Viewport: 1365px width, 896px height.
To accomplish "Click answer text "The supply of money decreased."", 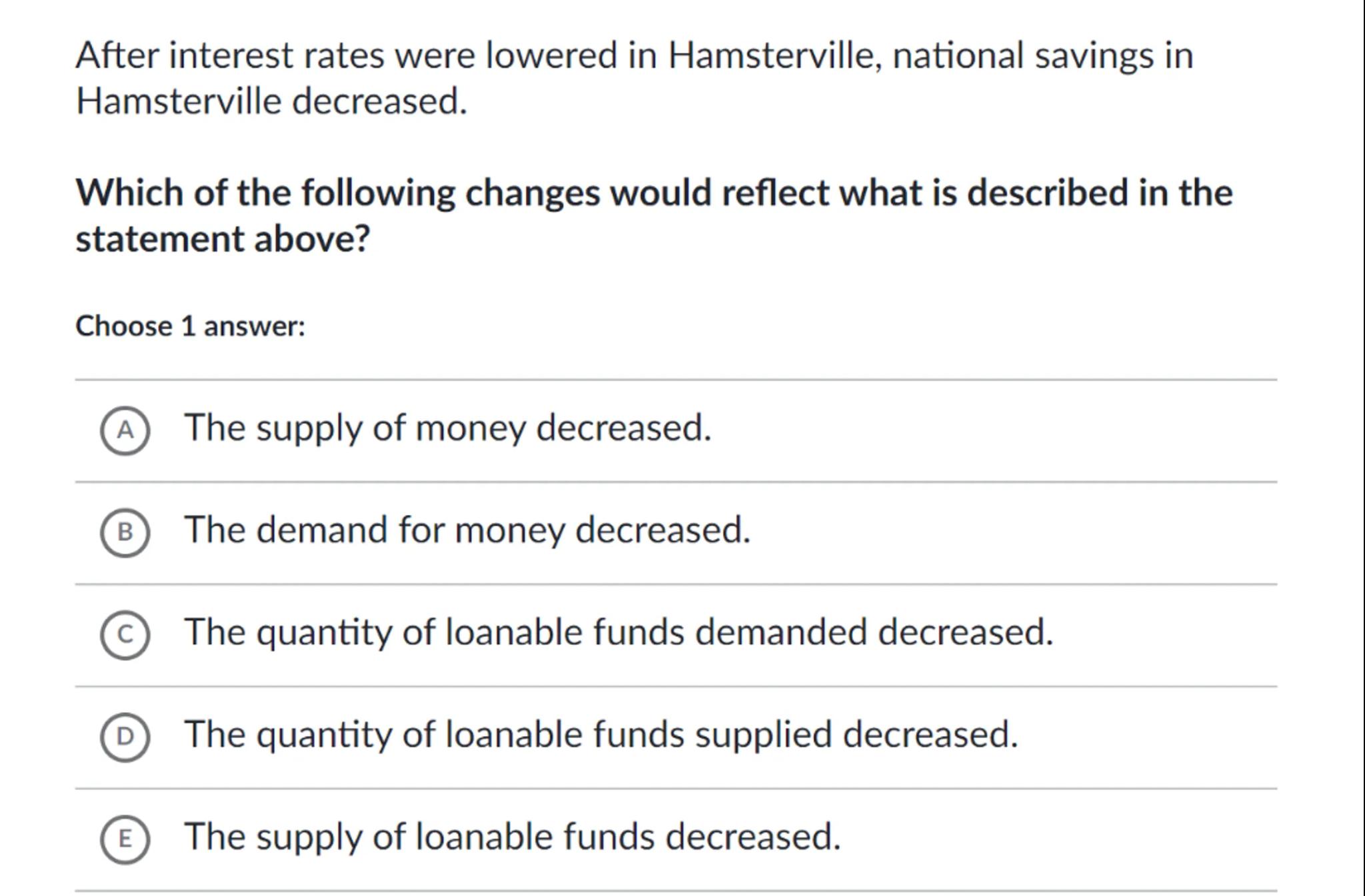I will [x=447, y=428].
